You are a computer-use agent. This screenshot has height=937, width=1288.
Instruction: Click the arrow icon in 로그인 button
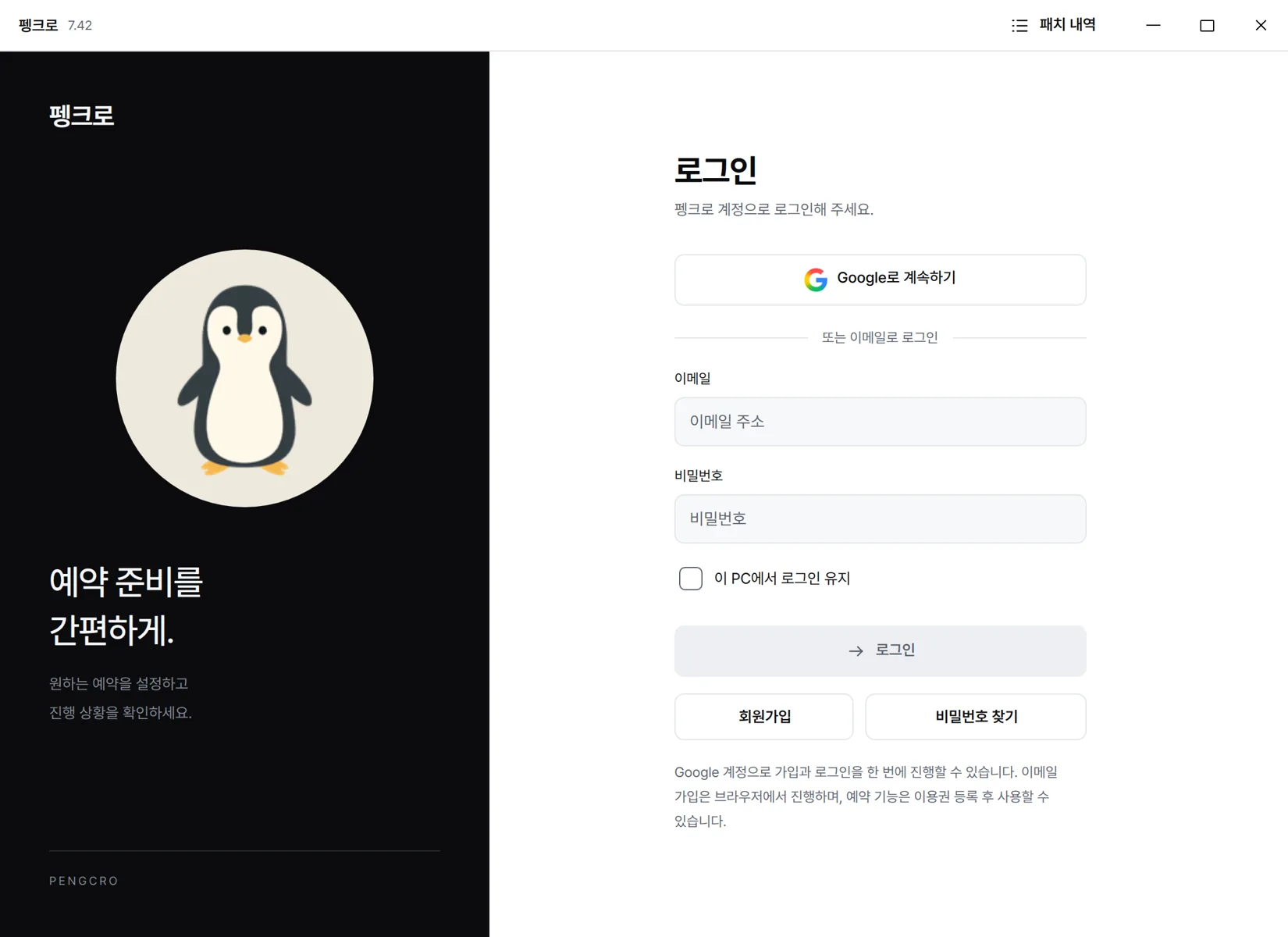(856, 650)
